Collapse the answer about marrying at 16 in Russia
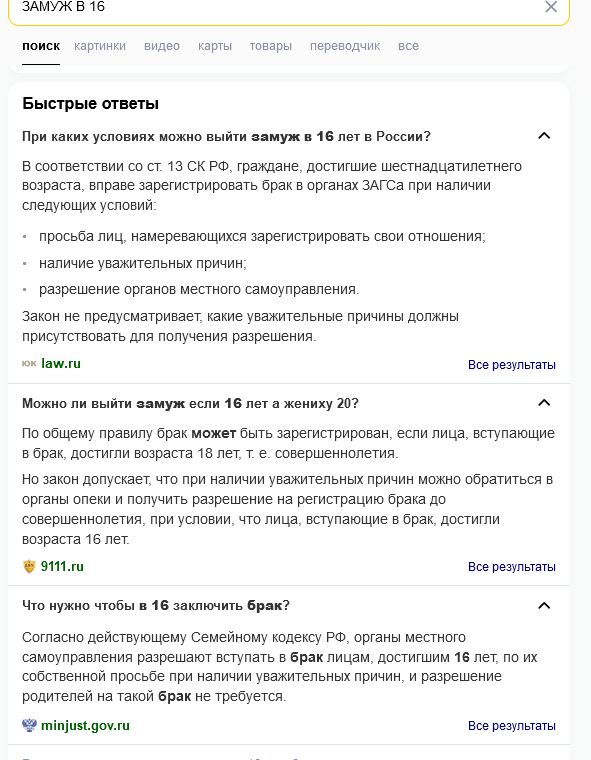 click(x=544, y=136)
